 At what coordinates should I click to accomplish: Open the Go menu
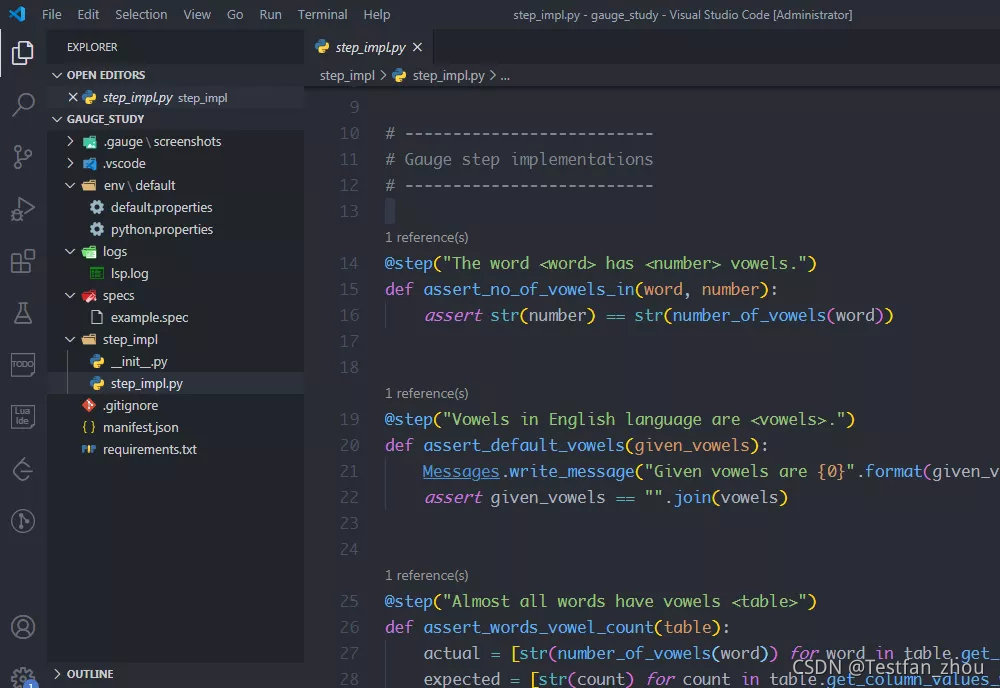tap(235, 14)
